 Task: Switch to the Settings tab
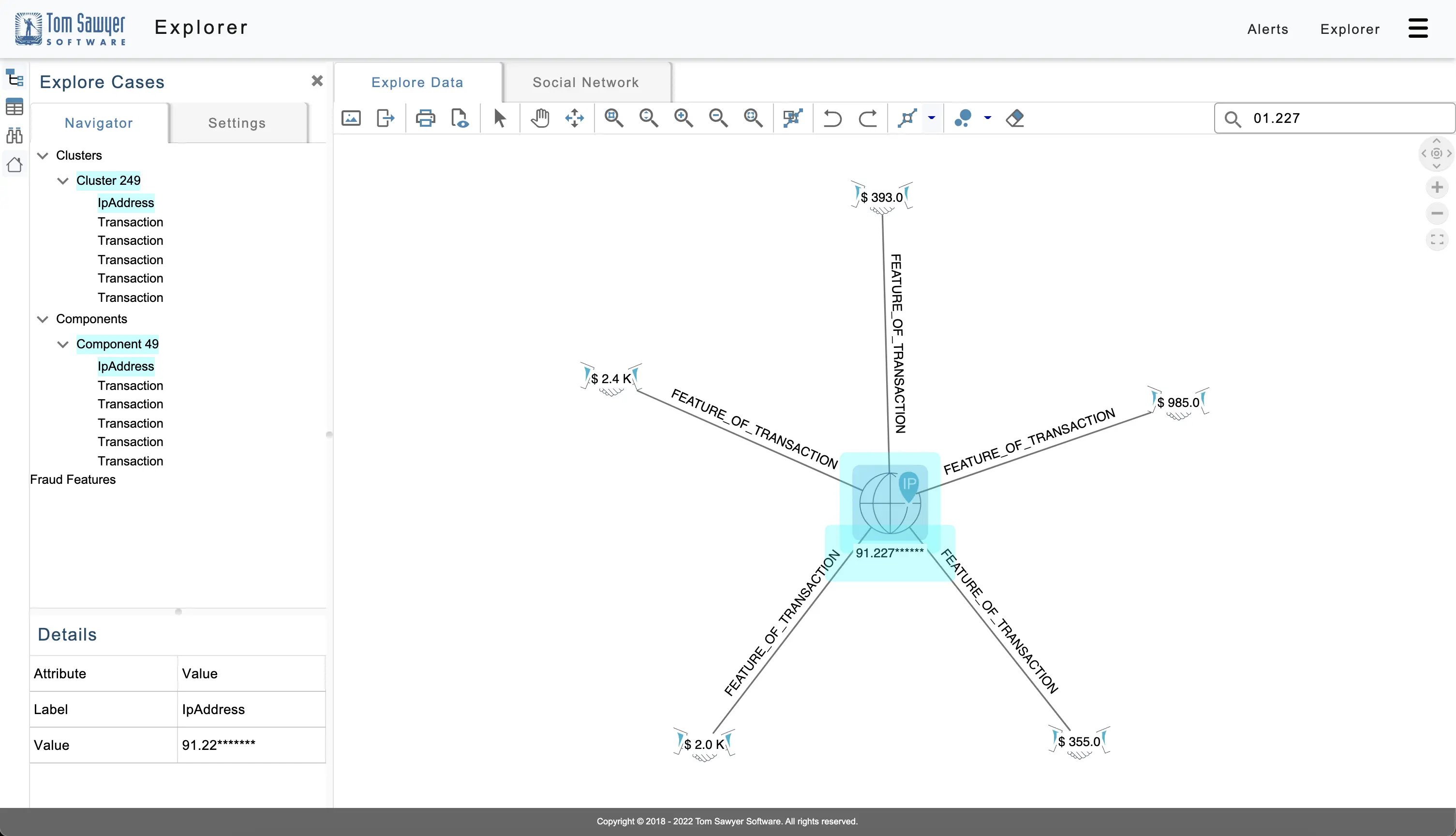click(237, 123)
